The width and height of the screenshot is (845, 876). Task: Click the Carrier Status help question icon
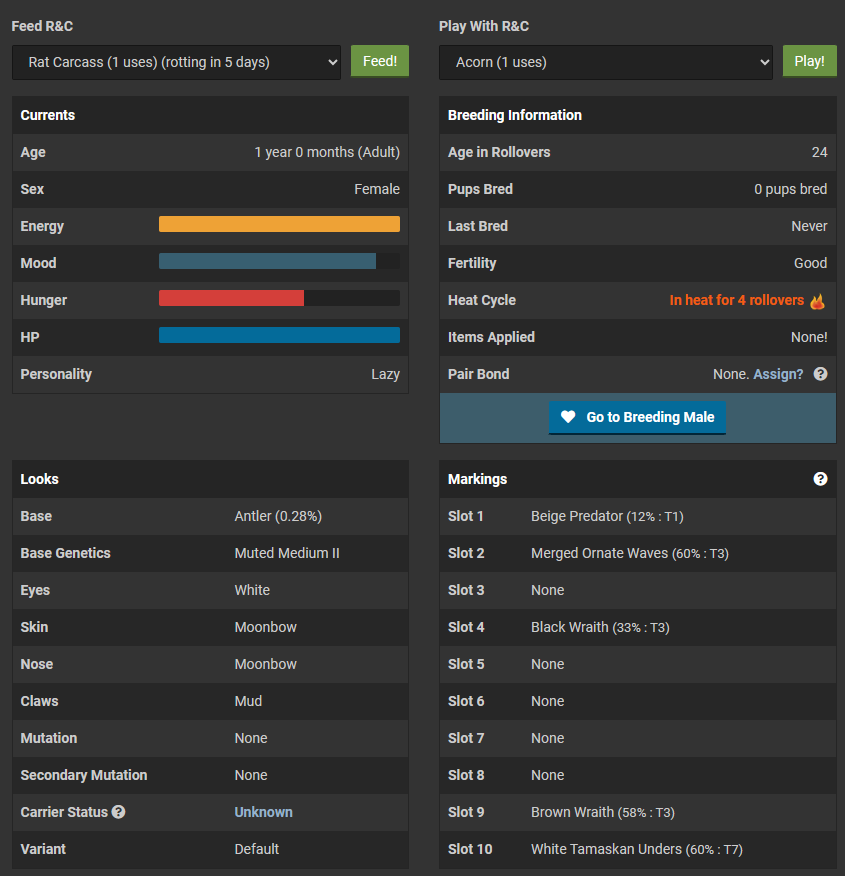[x=118, y=812]
